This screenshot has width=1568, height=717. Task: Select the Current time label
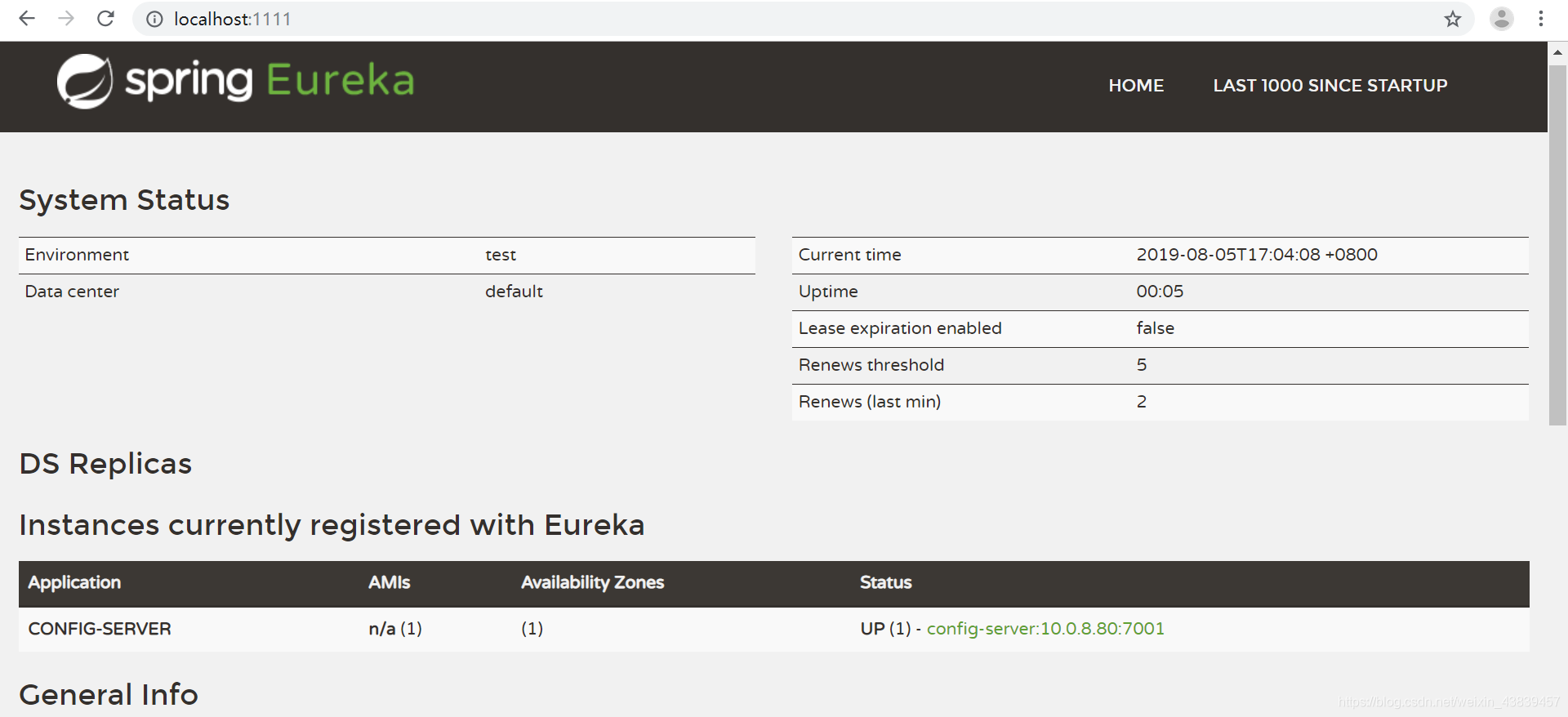pos(849,255)
